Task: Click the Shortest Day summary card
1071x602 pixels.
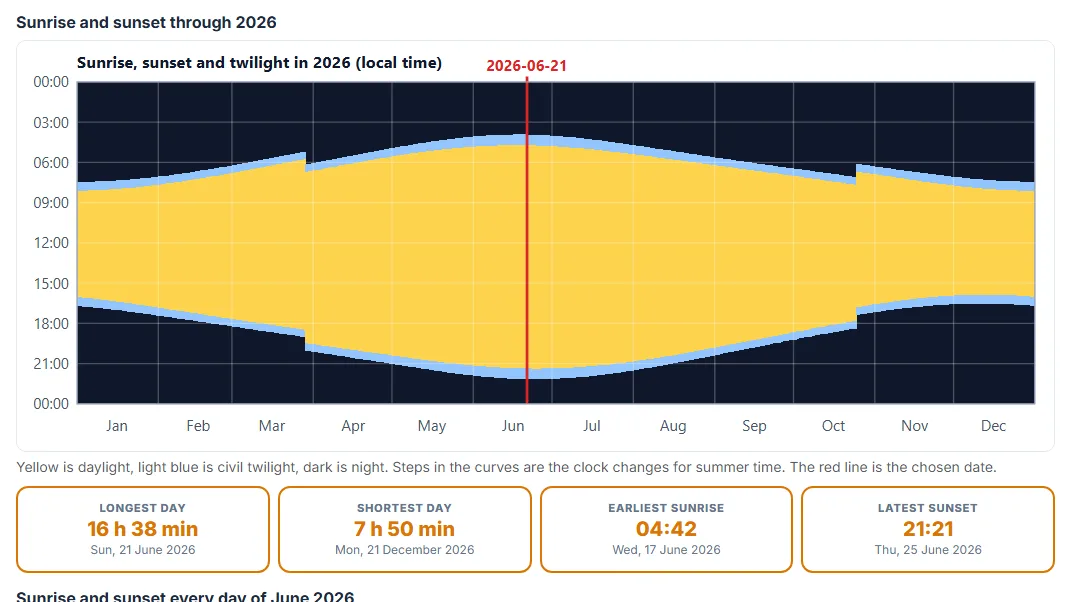Action: coord(404,530)
